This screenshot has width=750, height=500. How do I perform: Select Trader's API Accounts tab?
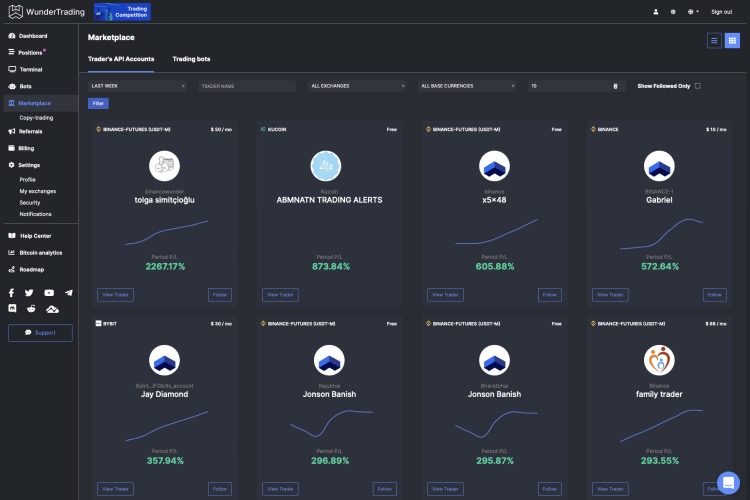coord(121,59)
